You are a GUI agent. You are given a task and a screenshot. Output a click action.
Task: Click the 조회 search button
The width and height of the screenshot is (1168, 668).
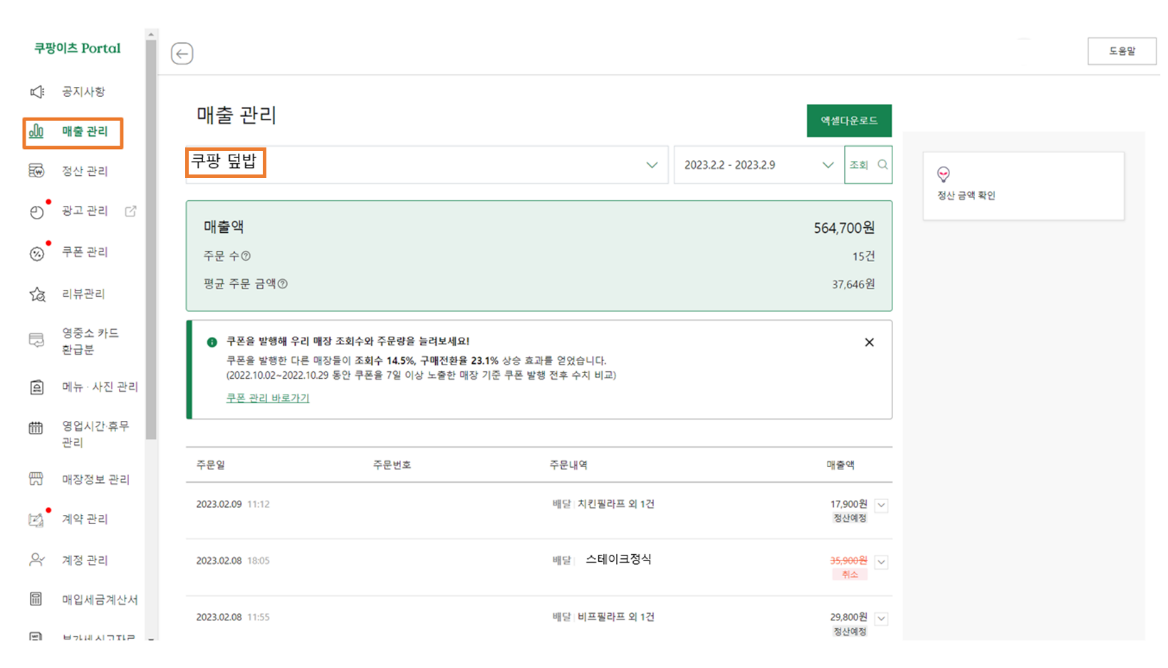click(868, 165)
